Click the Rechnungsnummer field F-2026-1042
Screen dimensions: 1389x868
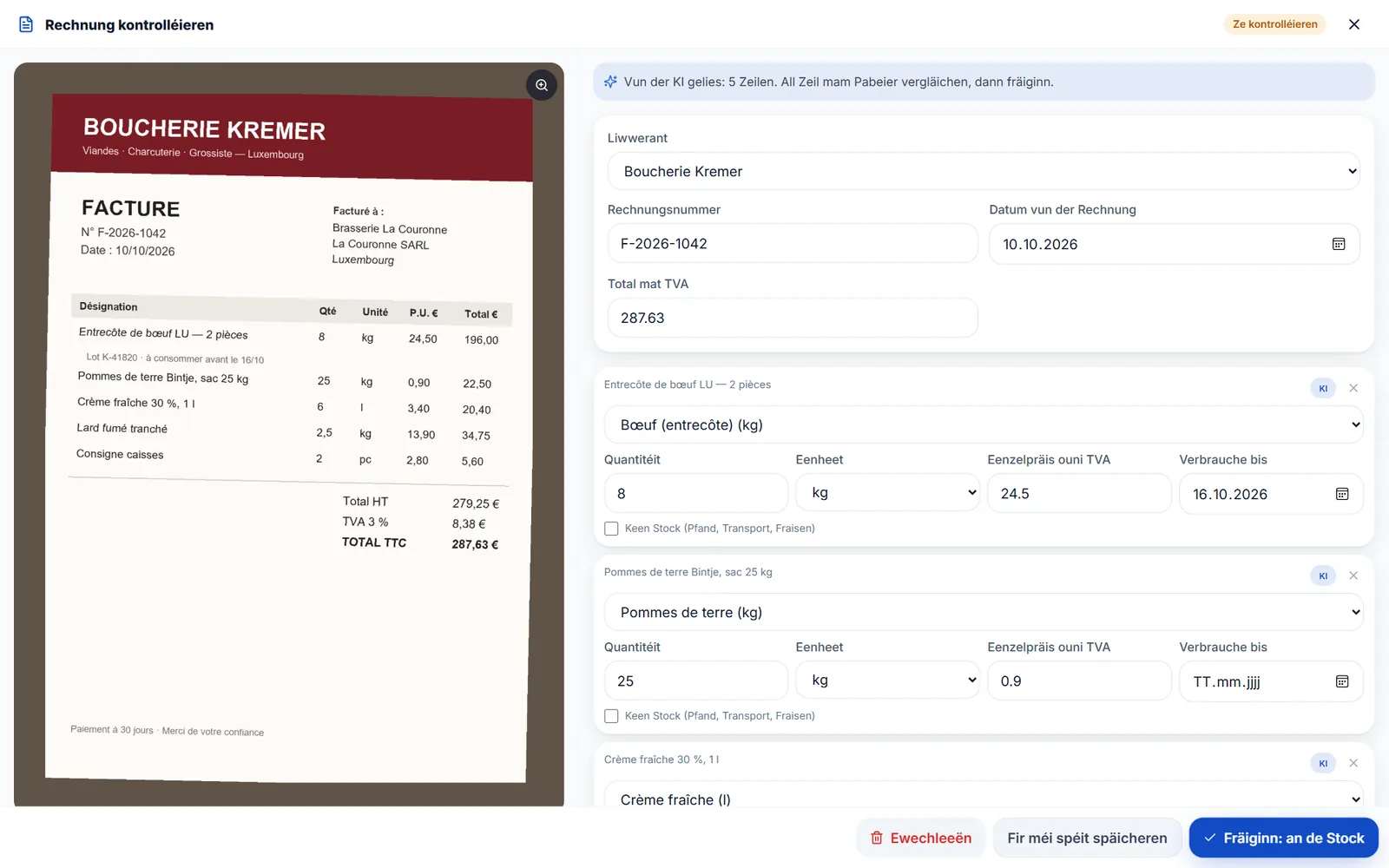(793, 244)
